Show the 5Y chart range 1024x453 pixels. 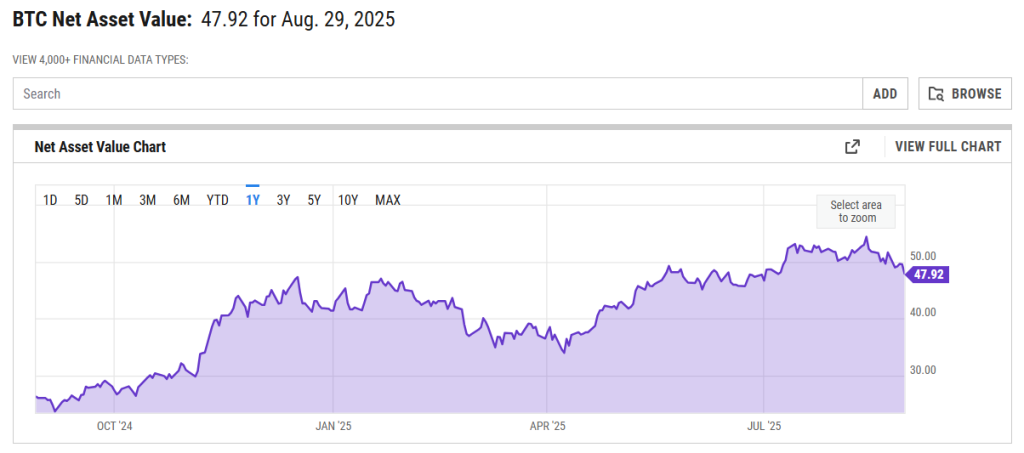click(314, 200)
